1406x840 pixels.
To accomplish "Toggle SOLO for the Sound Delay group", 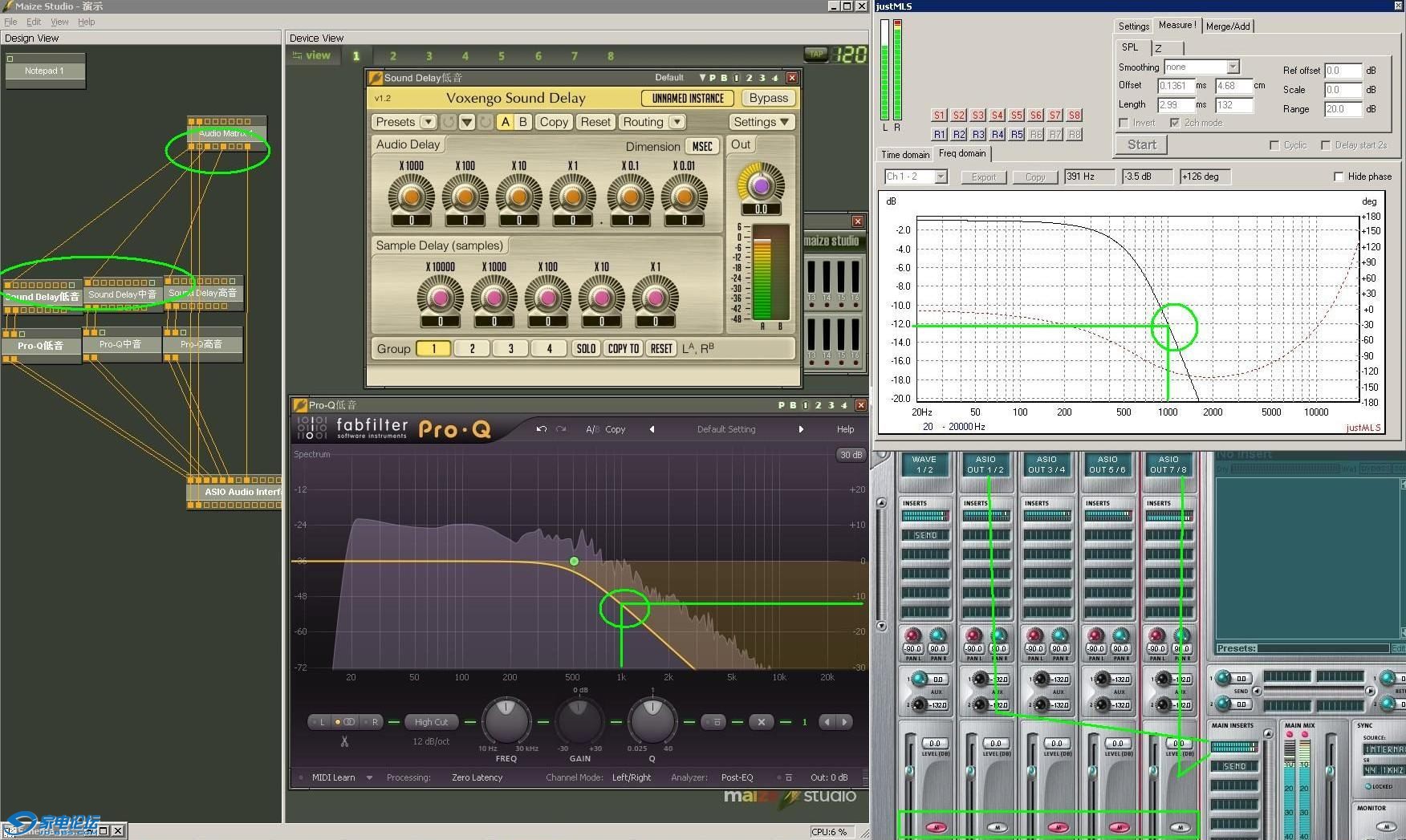I will 586,348.
